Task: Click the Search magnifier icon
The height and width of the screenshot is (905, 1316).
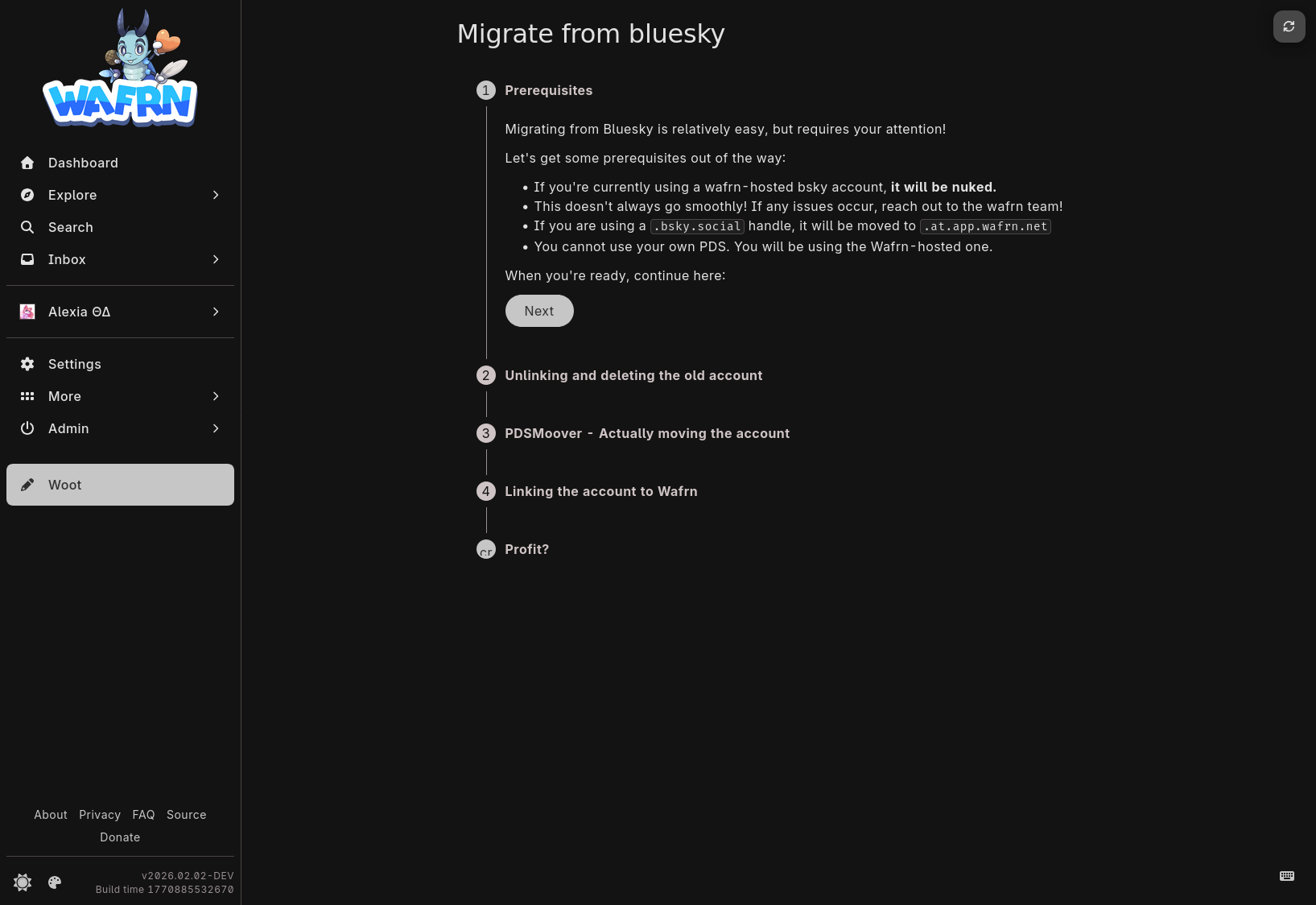Action: point(27,227)
